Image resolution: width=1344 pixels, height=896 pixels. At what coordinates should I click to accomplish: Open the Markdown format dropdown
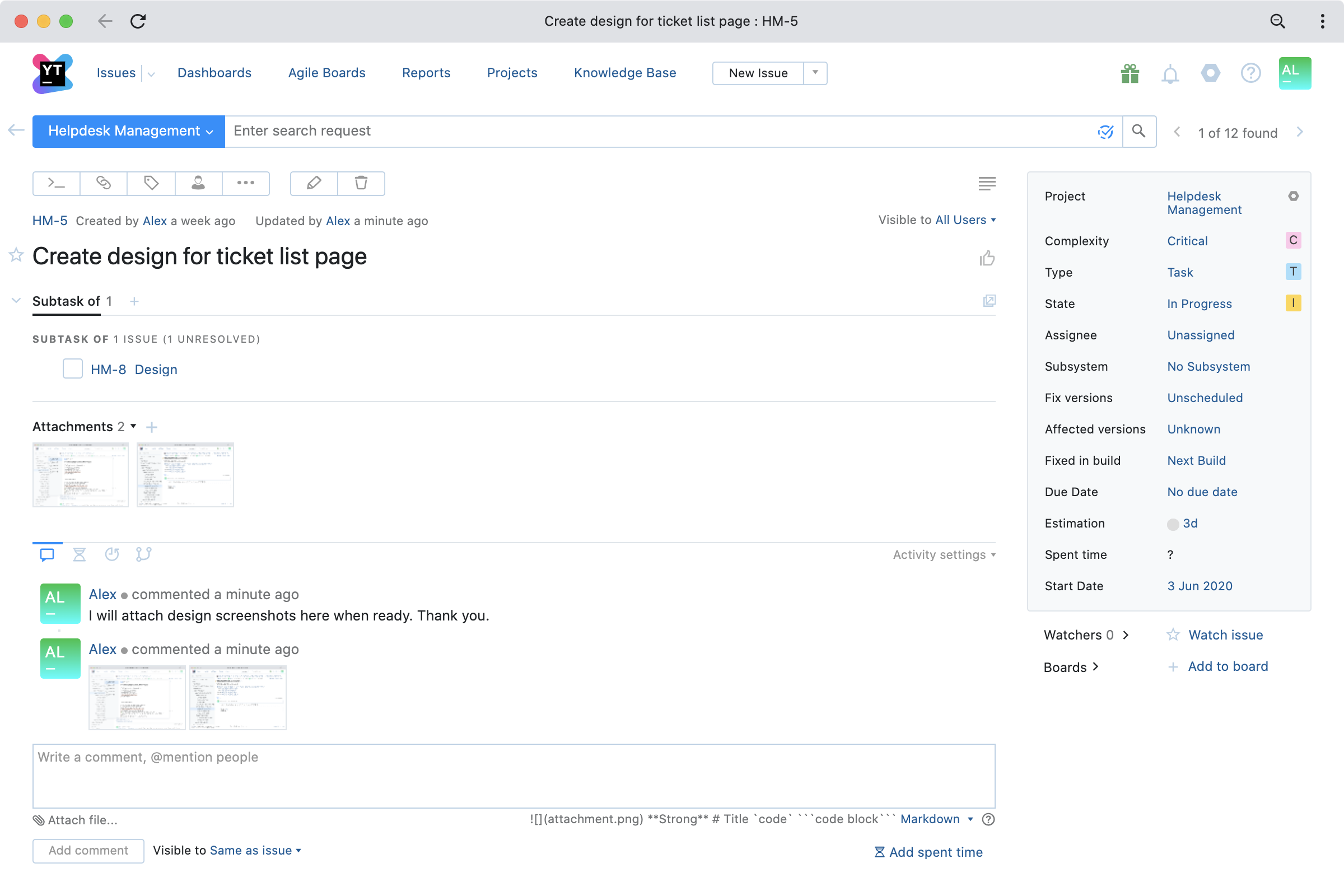coord(937,819)
